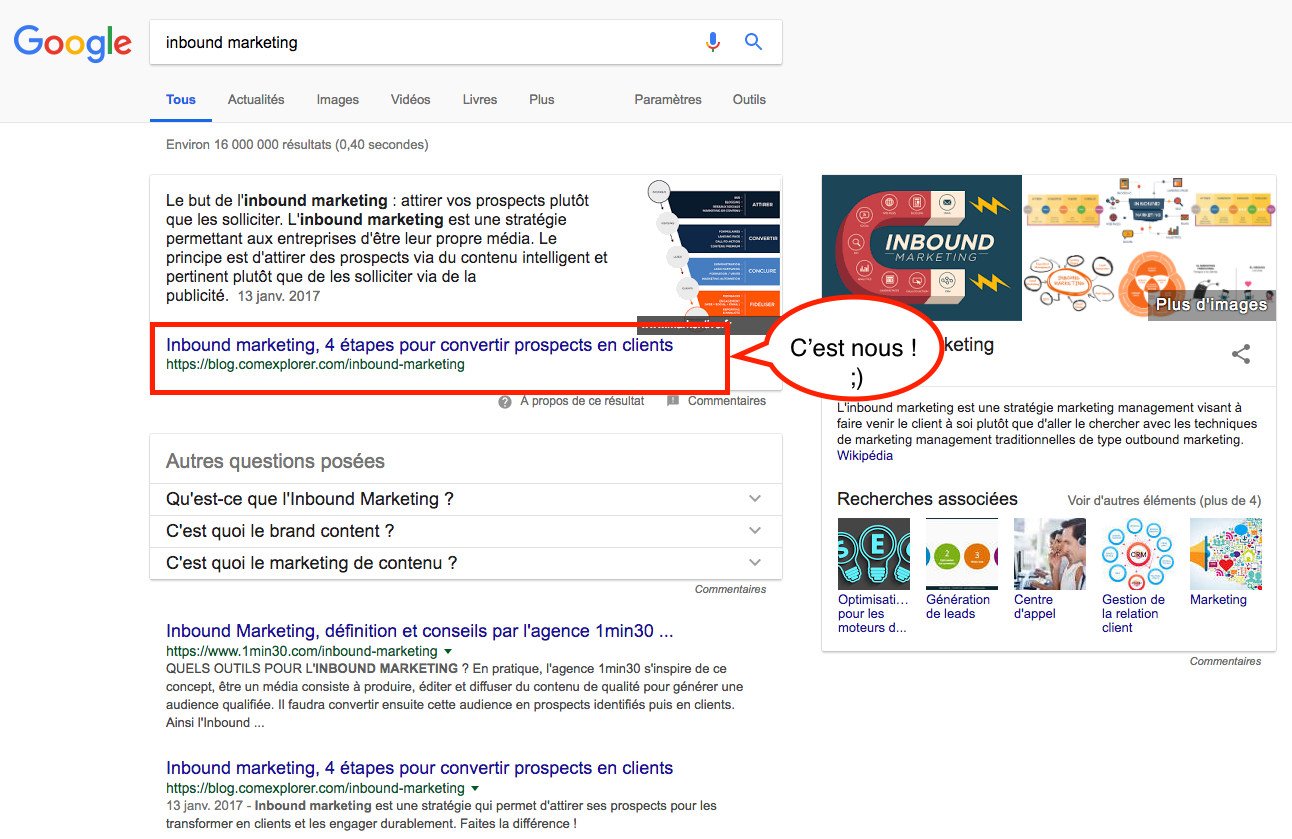
Task: Expand Qu'est-ce que l'Inbound Marketing question
Action: pos(466,499)
